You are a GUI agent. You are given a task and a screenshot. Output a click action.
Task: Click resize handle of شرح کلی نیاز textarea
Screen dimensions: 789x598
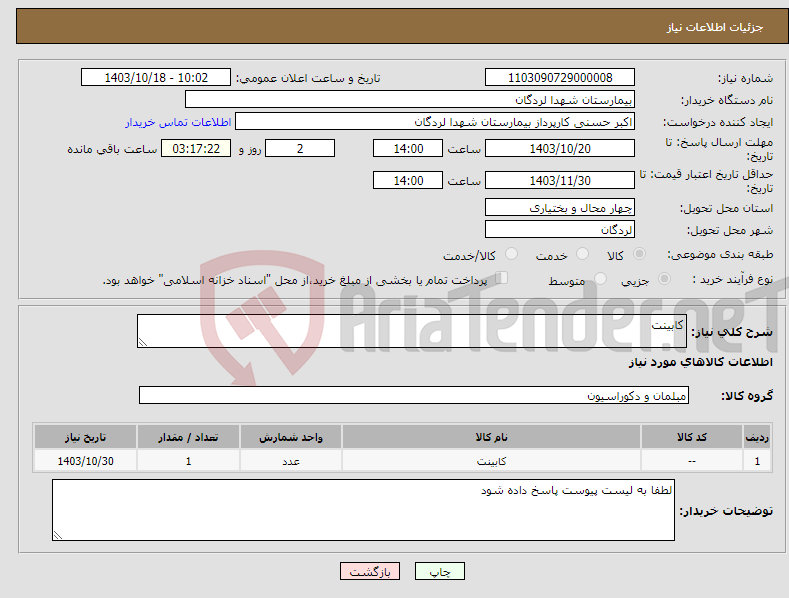tap(143, 342)
